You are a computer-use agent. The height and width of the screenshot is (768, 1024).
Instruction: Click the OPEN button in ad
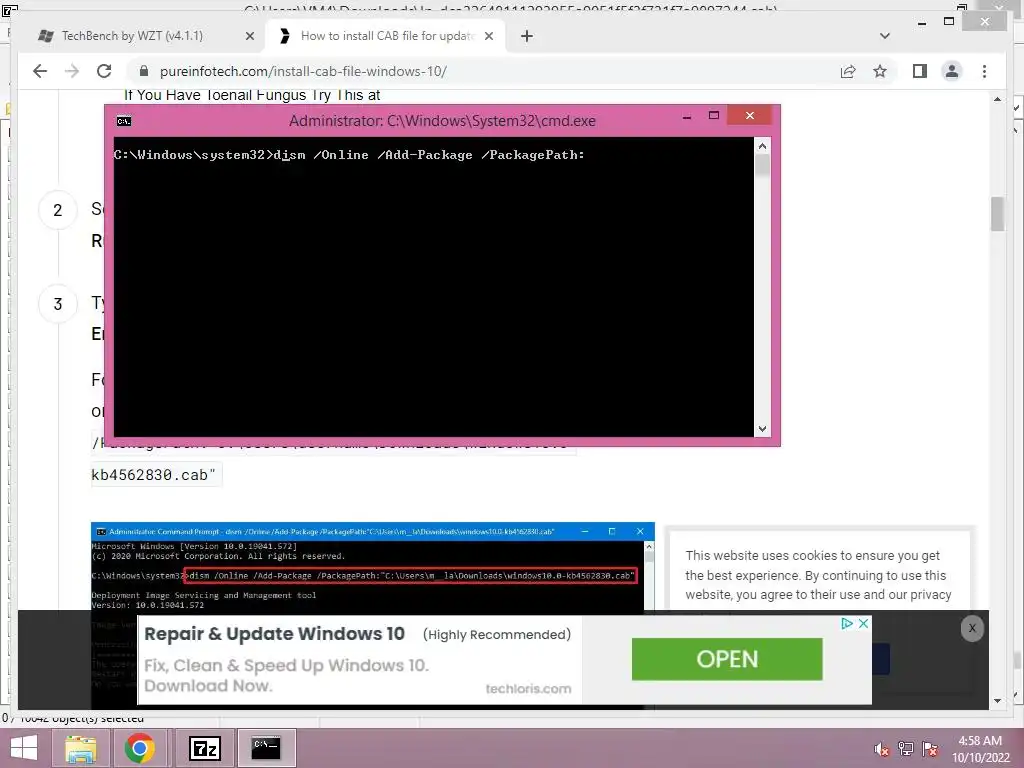tap(727, 659)
